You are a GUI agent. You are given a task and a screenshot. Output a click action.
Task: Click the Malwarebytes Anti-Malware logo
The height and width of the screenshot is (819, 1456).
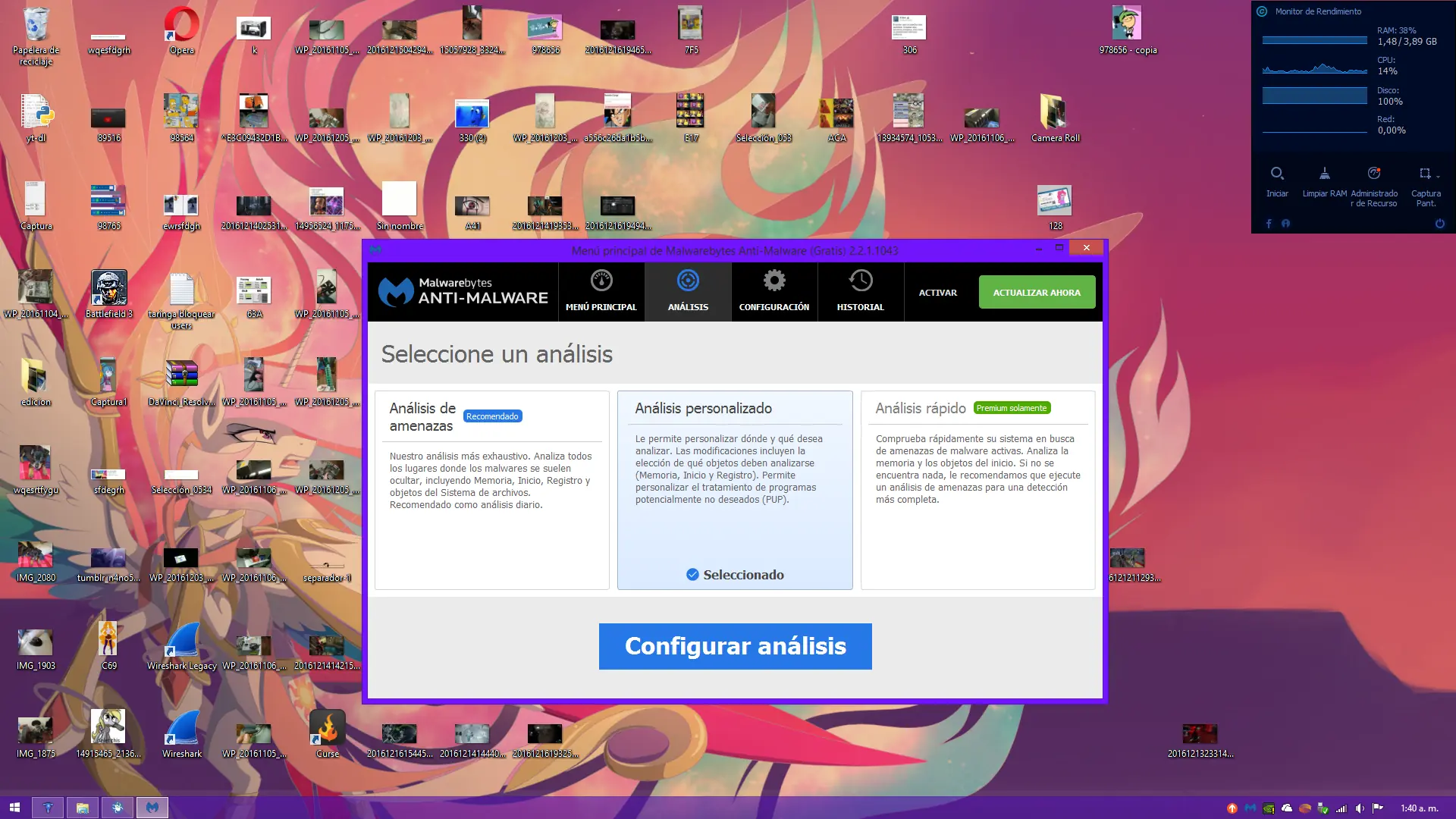(x=463, y=292)
